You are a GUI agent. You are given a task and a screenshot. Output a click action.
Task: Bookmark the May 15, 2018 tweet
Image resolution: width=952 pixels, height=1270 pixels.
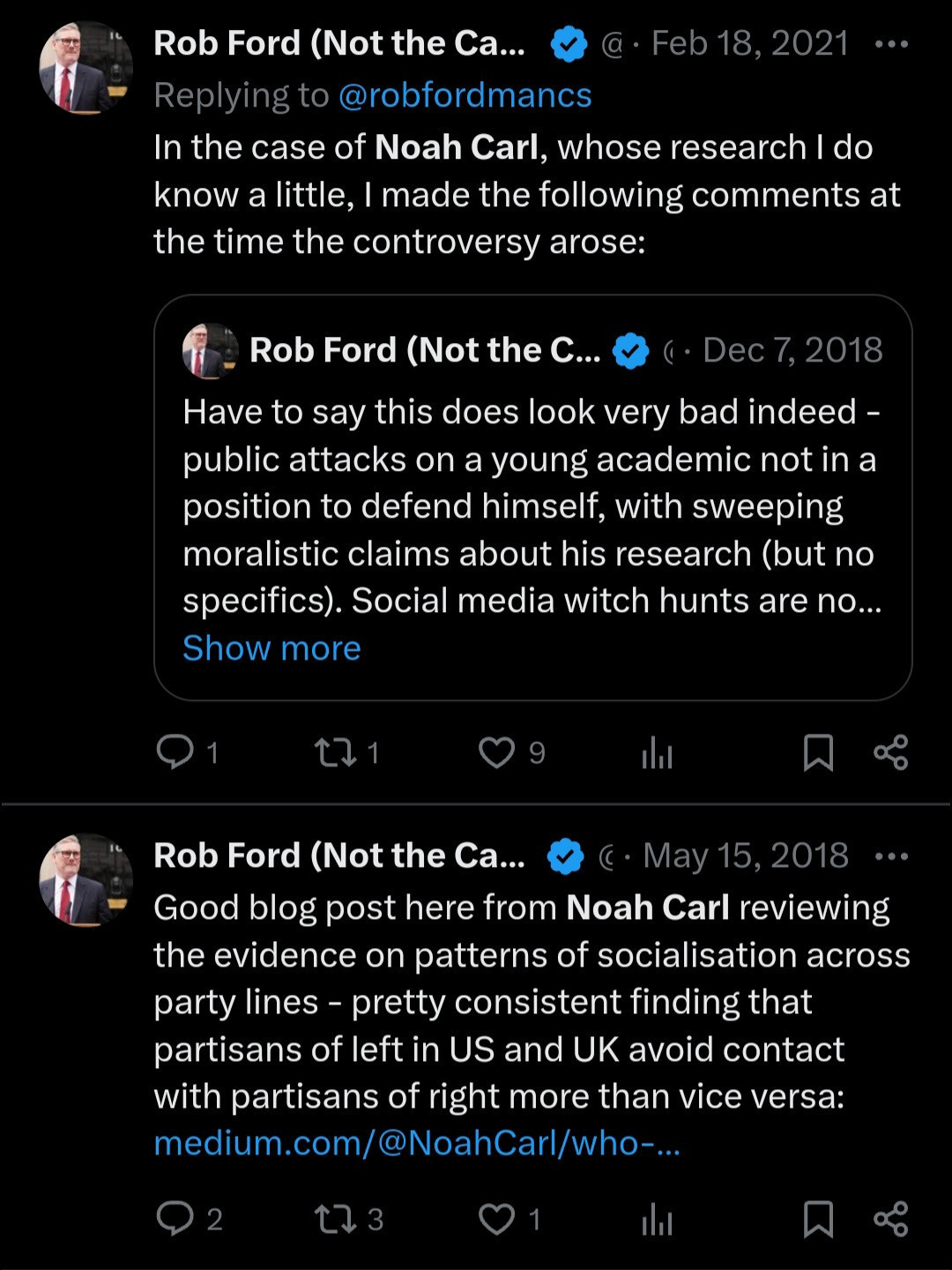click(818, 1220)
